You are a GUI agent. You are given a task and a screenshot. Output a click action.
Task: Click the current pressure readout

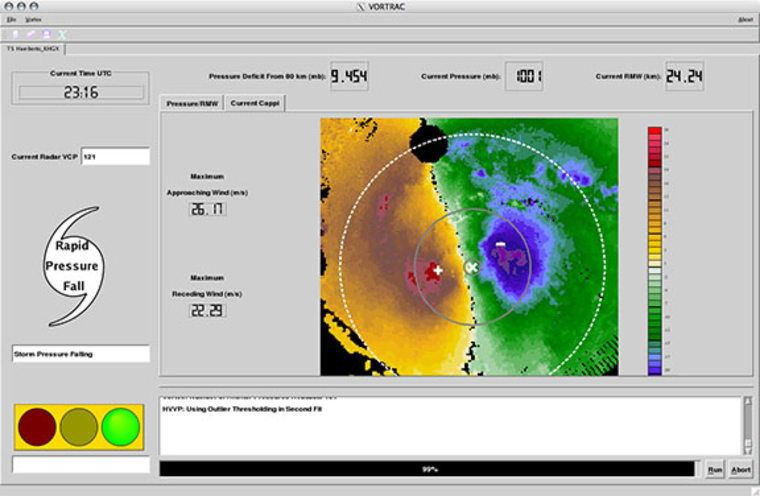click(x=524, y=76)
